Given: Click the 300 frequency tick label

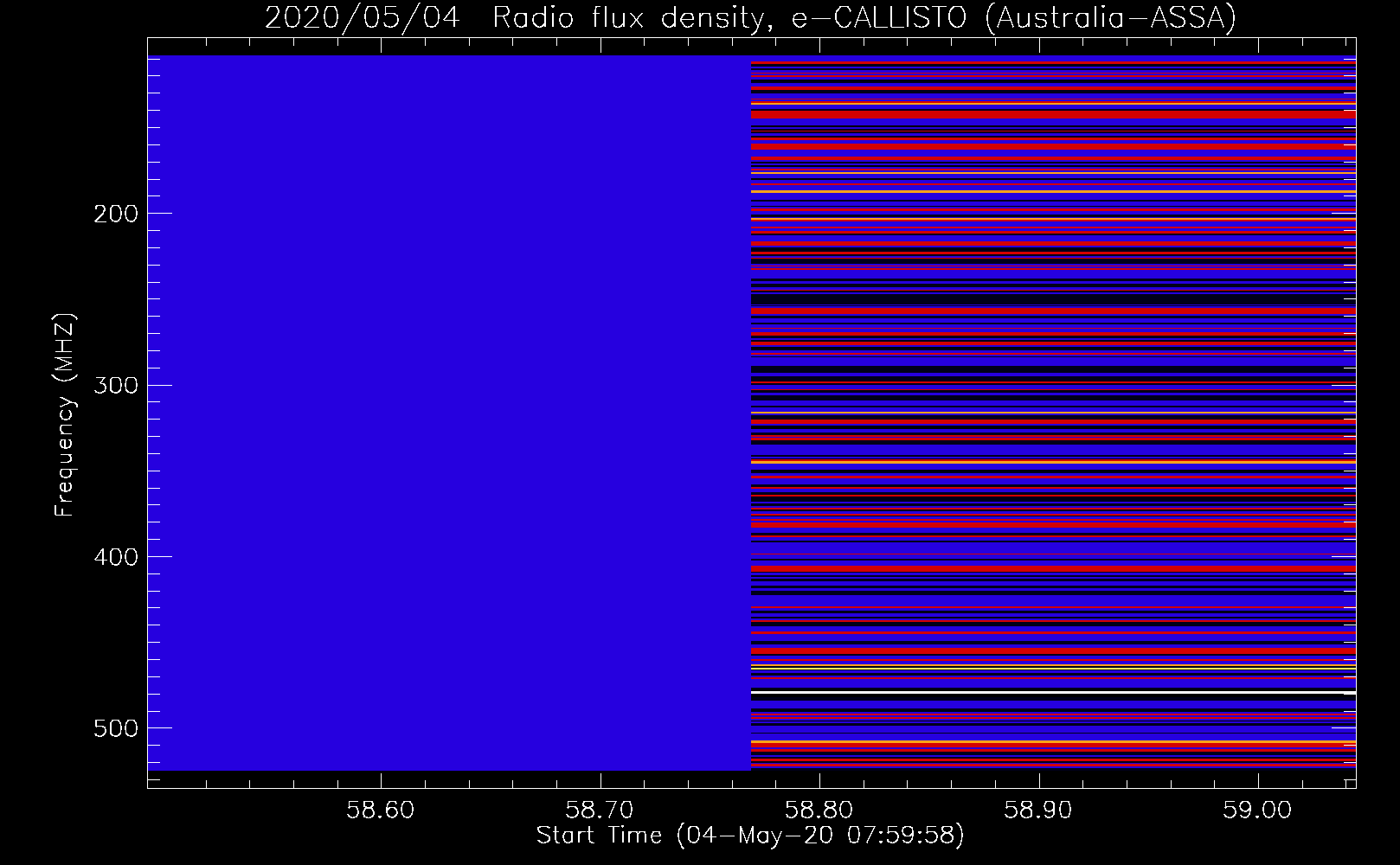Looking at the screenshot, I should 116,385.
